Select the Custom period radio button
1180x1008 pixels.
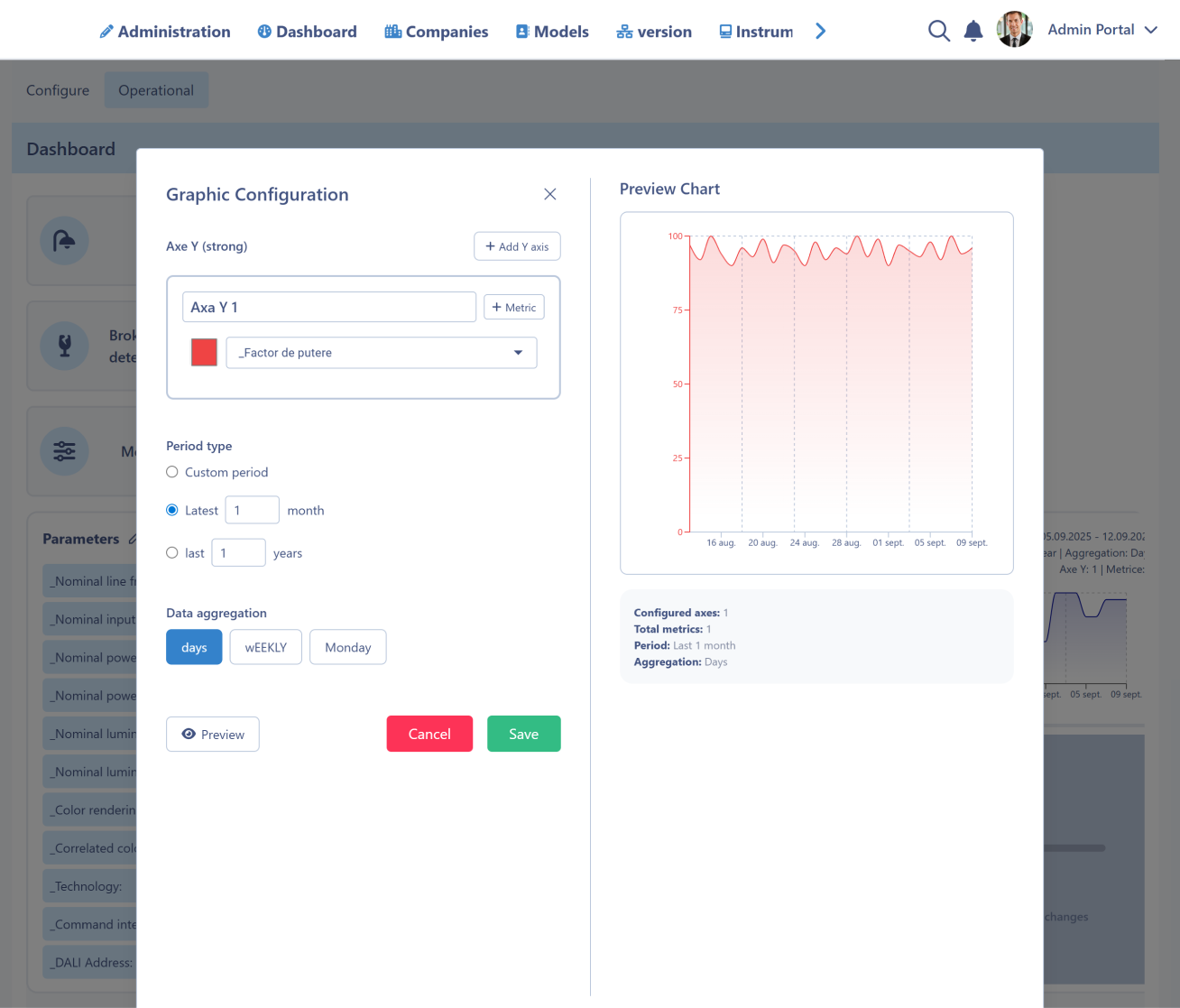[172, 472]
